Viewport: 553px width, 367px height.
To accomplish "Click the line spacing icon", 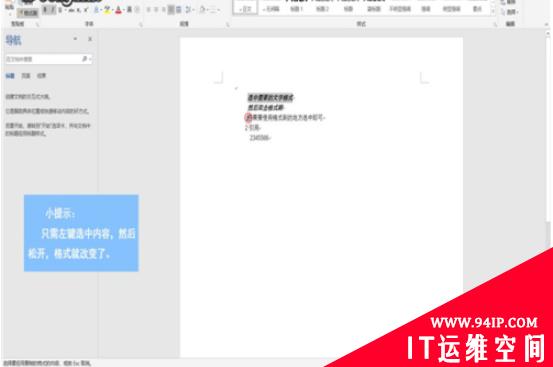I will 188,10.
